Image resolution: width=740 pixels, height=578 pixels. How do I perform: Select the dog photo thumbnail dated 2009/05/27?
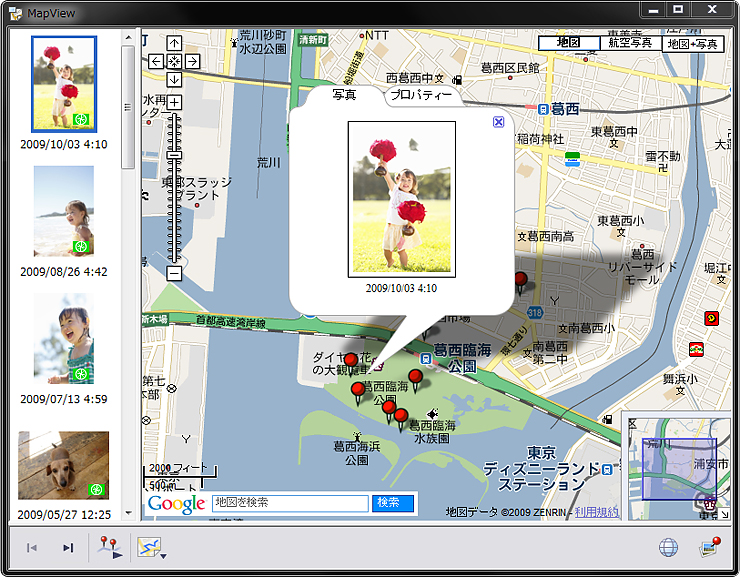(64, 465)
